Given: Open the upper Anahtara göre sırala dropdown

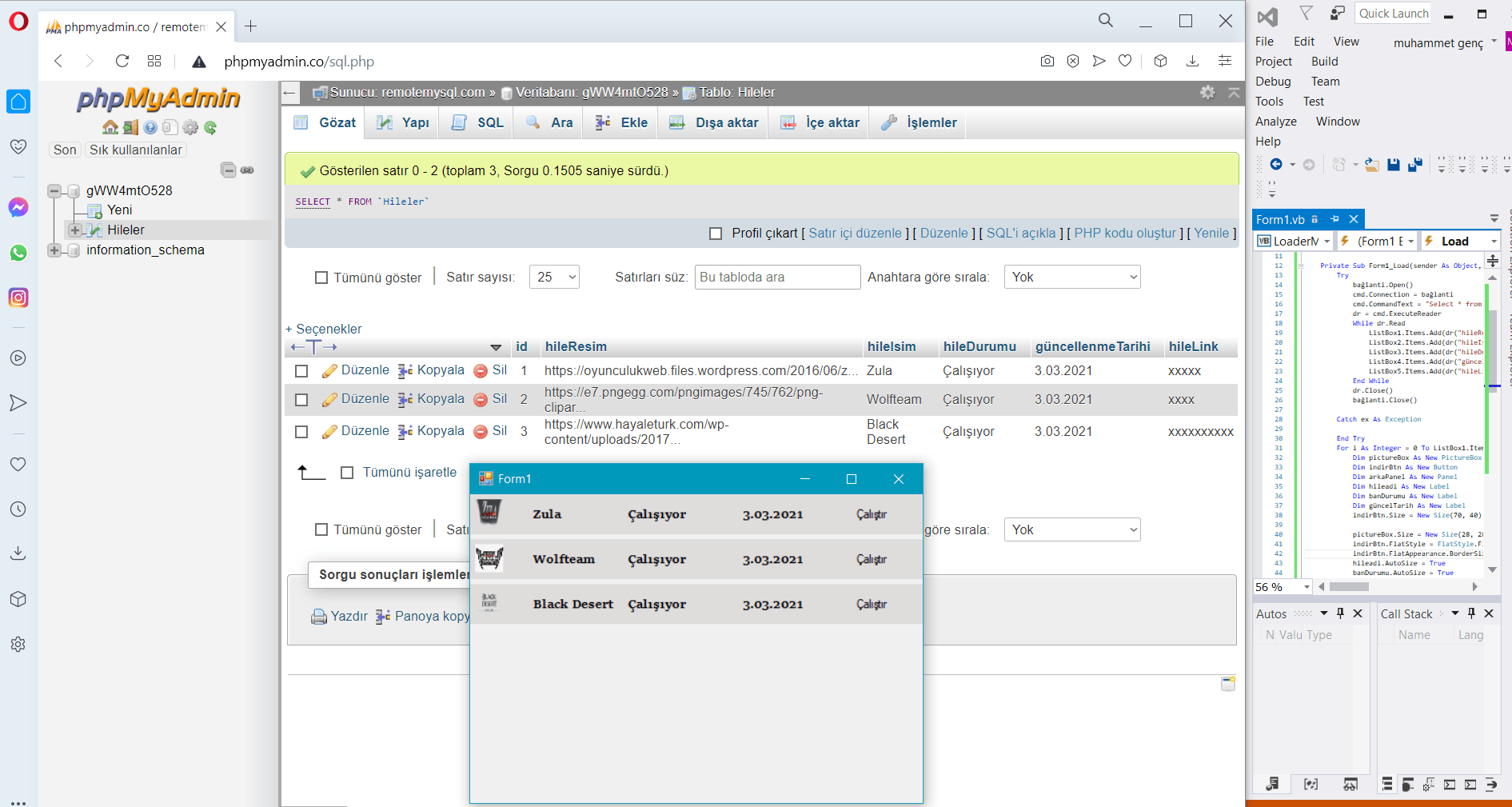Looking at the screenshot, I should pyautogui.click(x=1072, y=277).
